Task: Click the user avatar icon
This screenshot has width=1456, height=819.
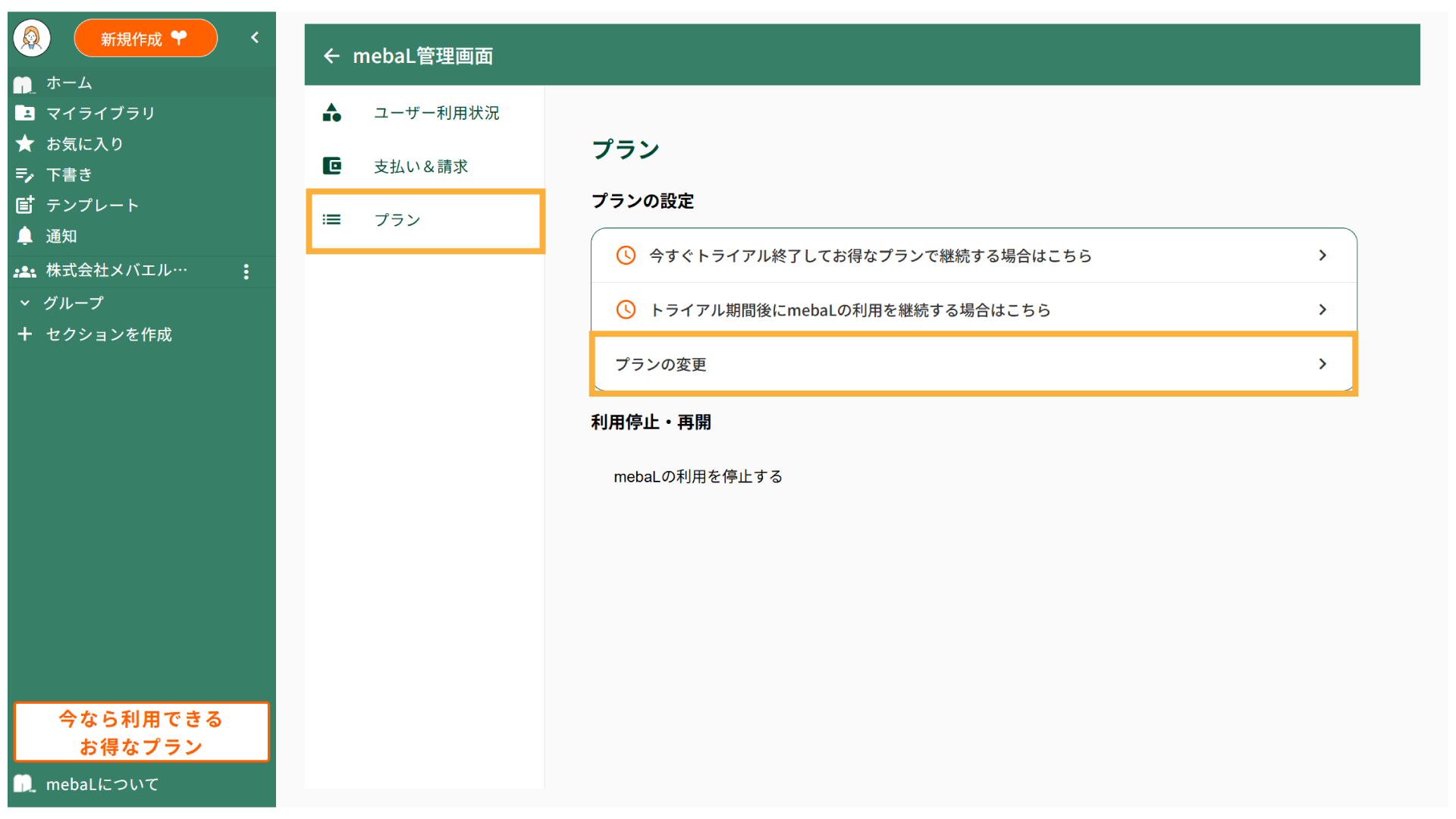Action: (x=32, y=38)
